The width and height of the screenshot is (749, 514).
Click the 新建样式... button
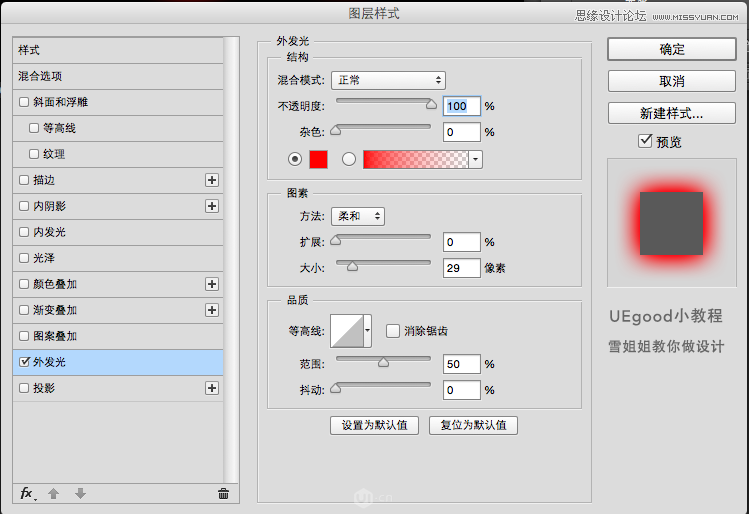[672, 113]
